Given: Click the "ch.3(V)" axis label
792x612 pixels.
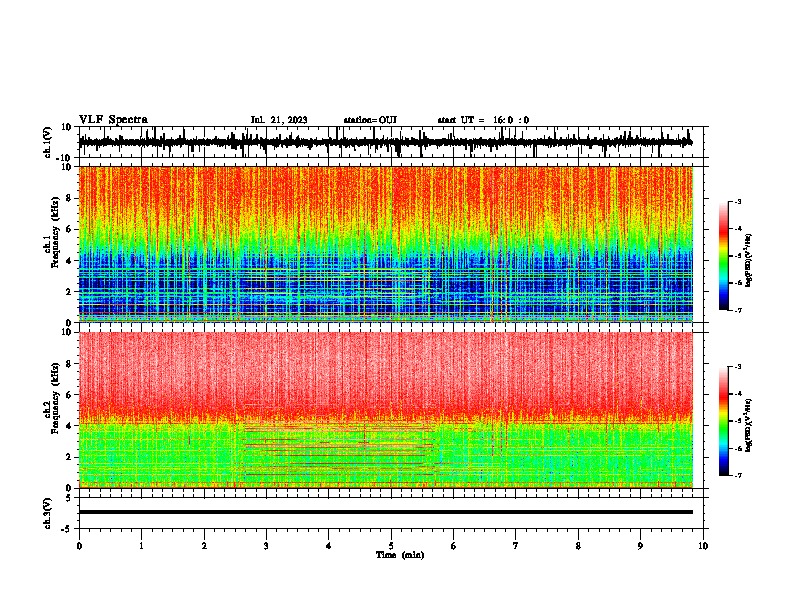Looking at the screenshot, I should click(x=48, y=514).
